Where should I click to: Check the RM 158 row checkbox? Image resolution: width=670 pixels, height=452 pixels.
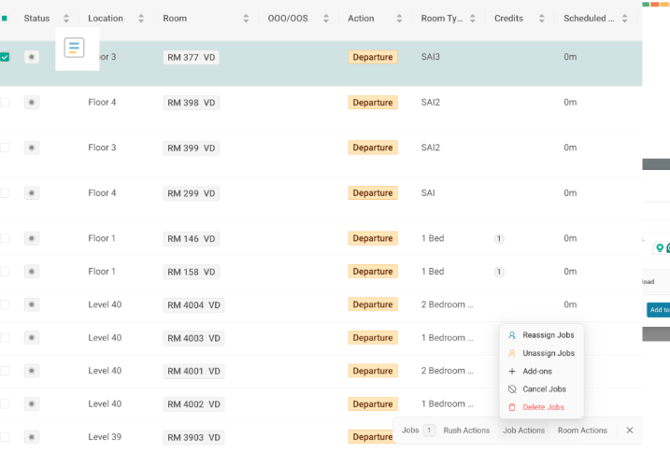click(5, 271)
